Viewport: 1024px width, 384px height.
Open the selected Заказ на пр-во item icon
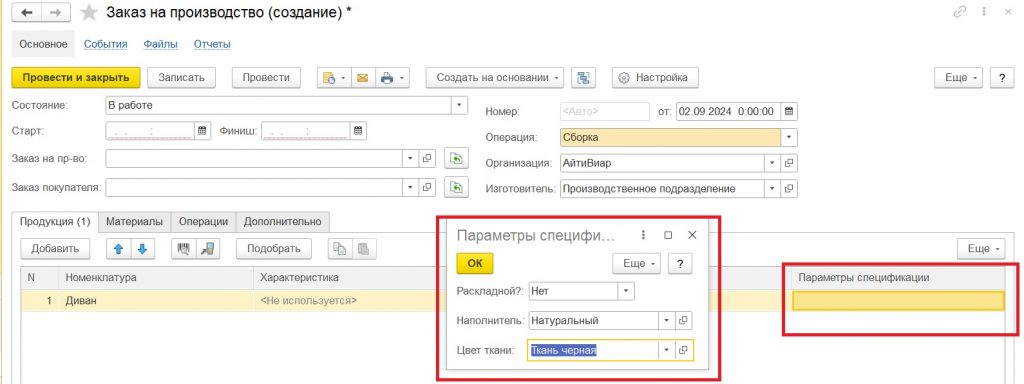[427, 159]
